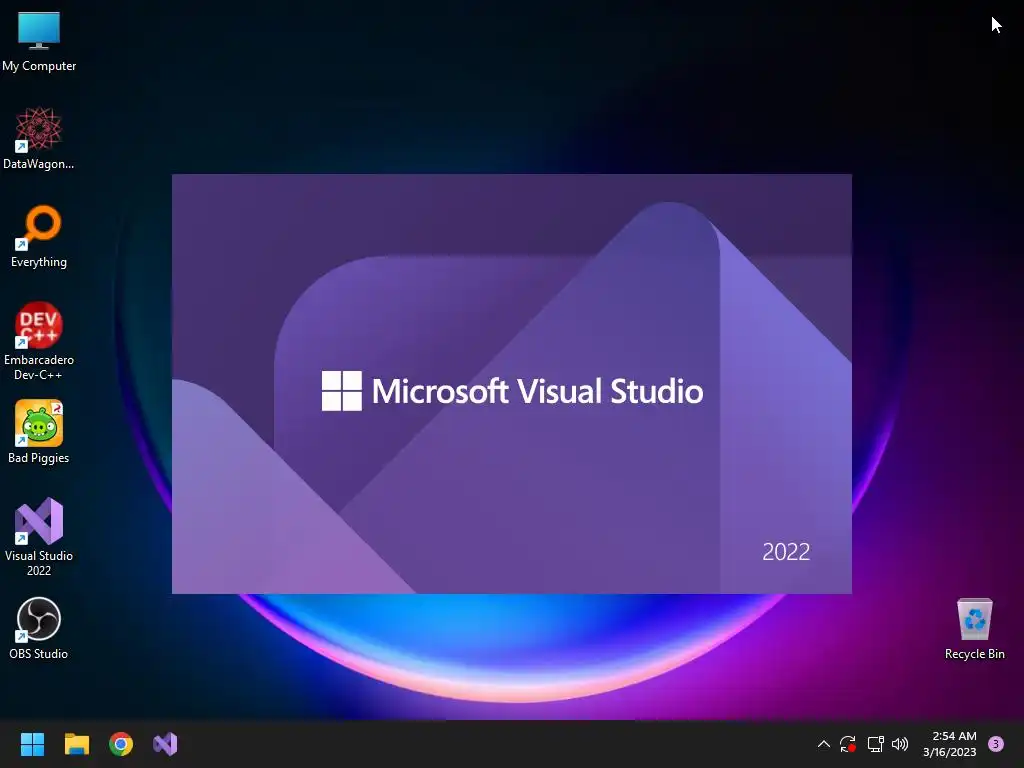Open the volume control tray icon
The image size is (1024, 768).
click(900, 744)
